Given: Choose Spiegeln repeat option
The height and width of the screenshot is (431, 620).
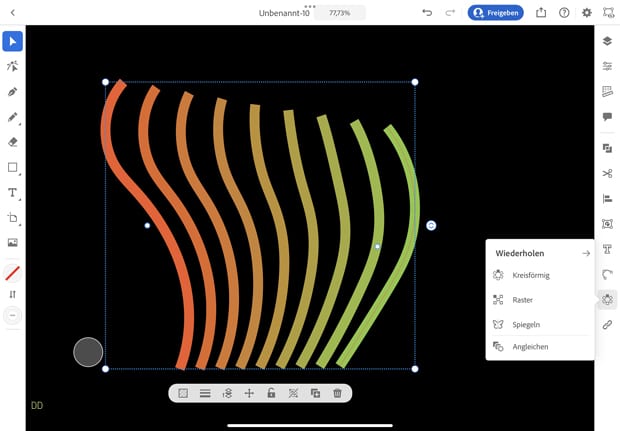Looking at the screenshot, I should coord(525,324).
